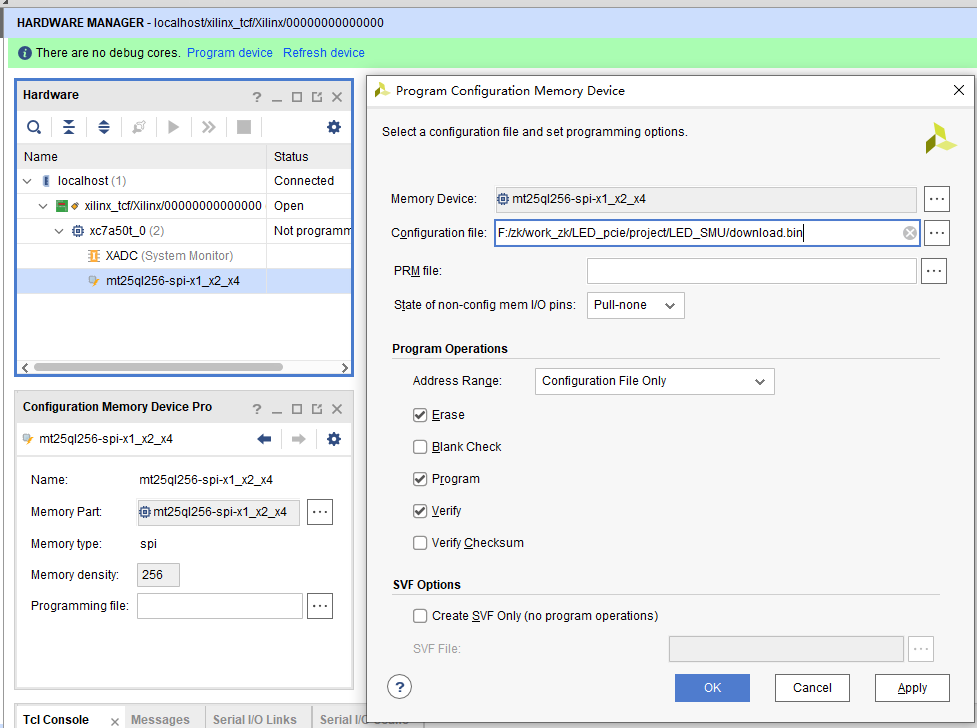
Task: Switch to Tcl Console tab
Action: [x=55, y=719]
